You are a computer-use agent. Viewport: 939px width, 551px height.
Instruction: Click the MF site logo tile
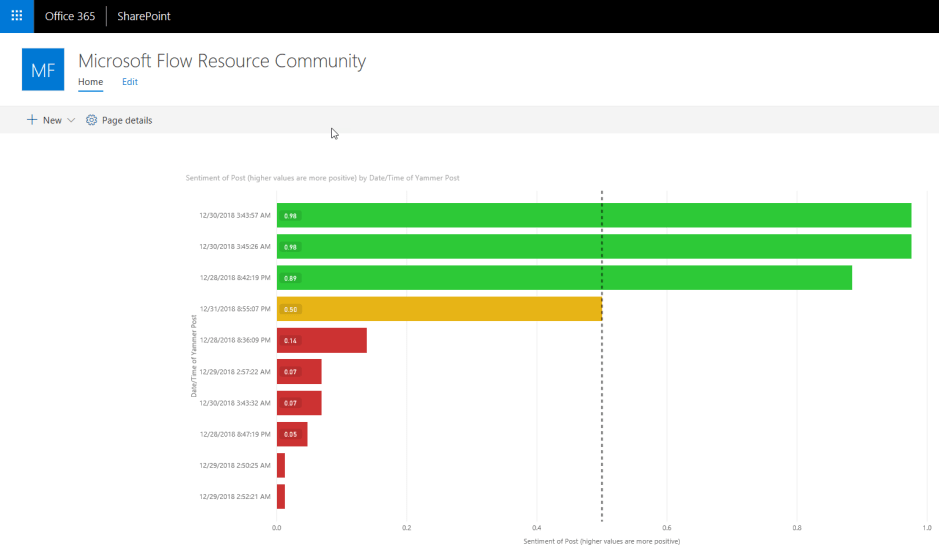(x=43, y=70)
